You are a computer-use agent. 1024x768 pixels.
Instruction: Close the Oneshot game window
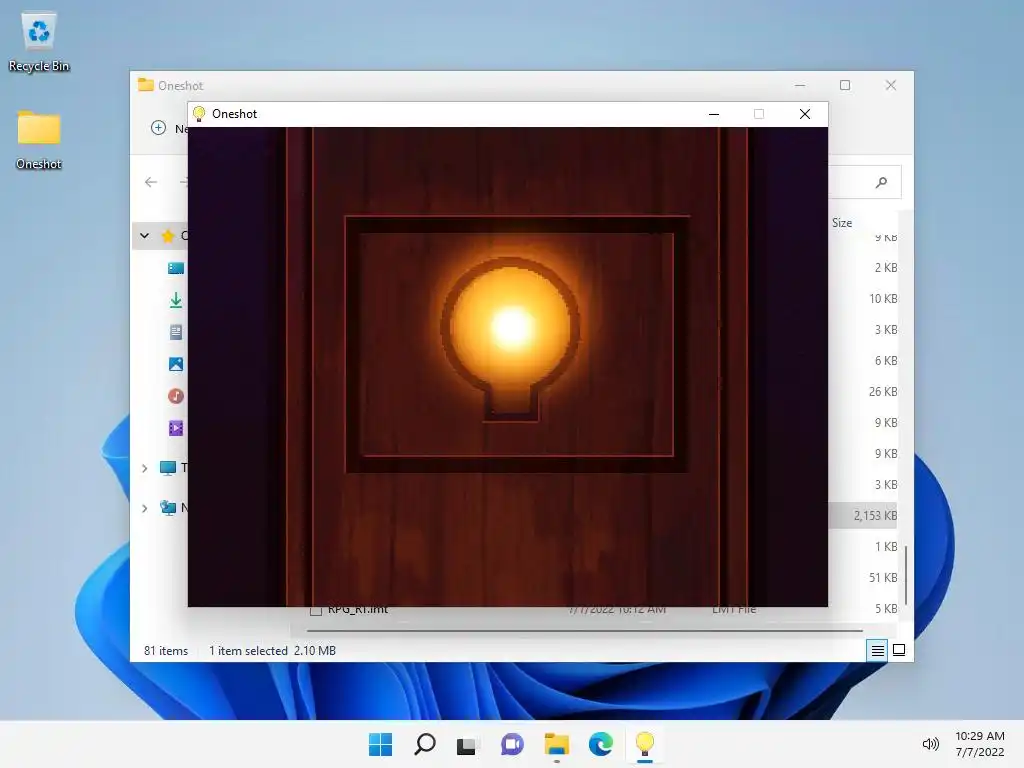point(805,114)
